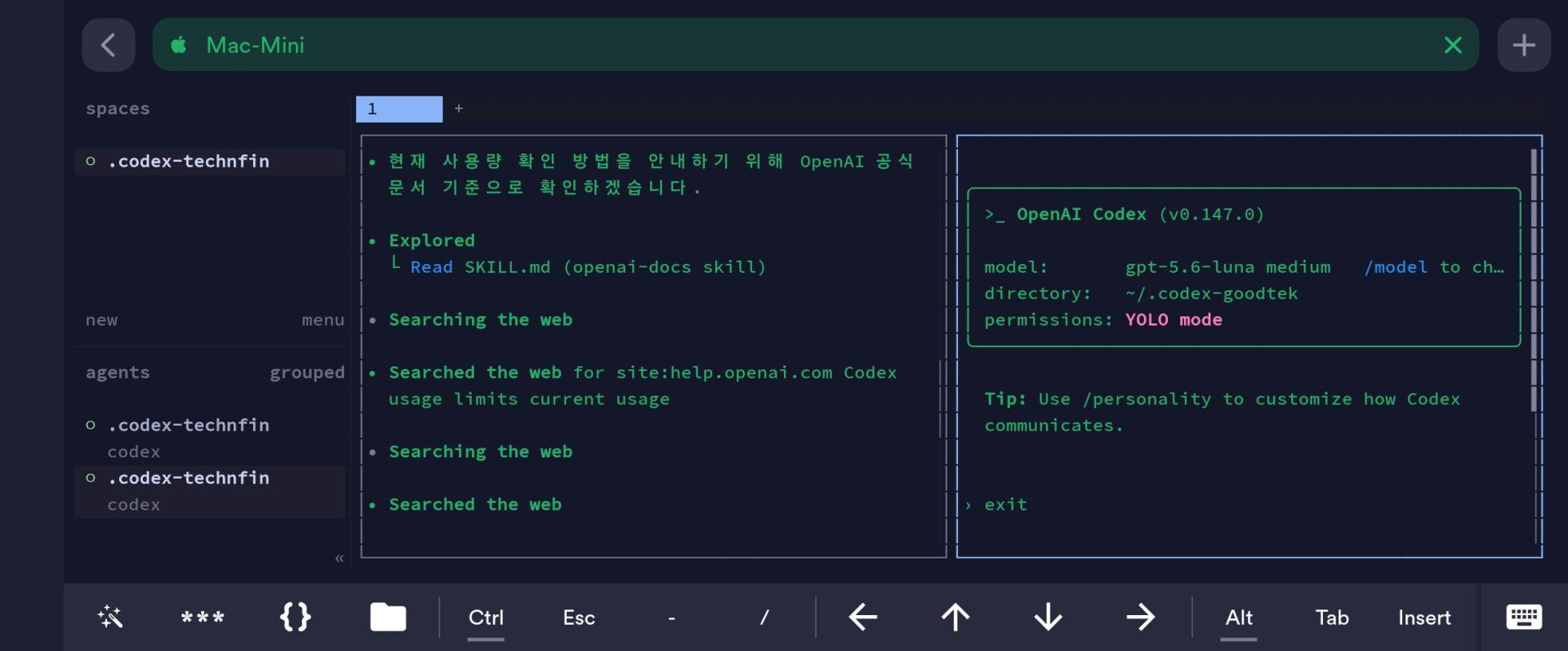Select the first .codex-technfin agent
Viewport: 1568px width, 651px height.
pyautogui.click(x=210, y=438)
